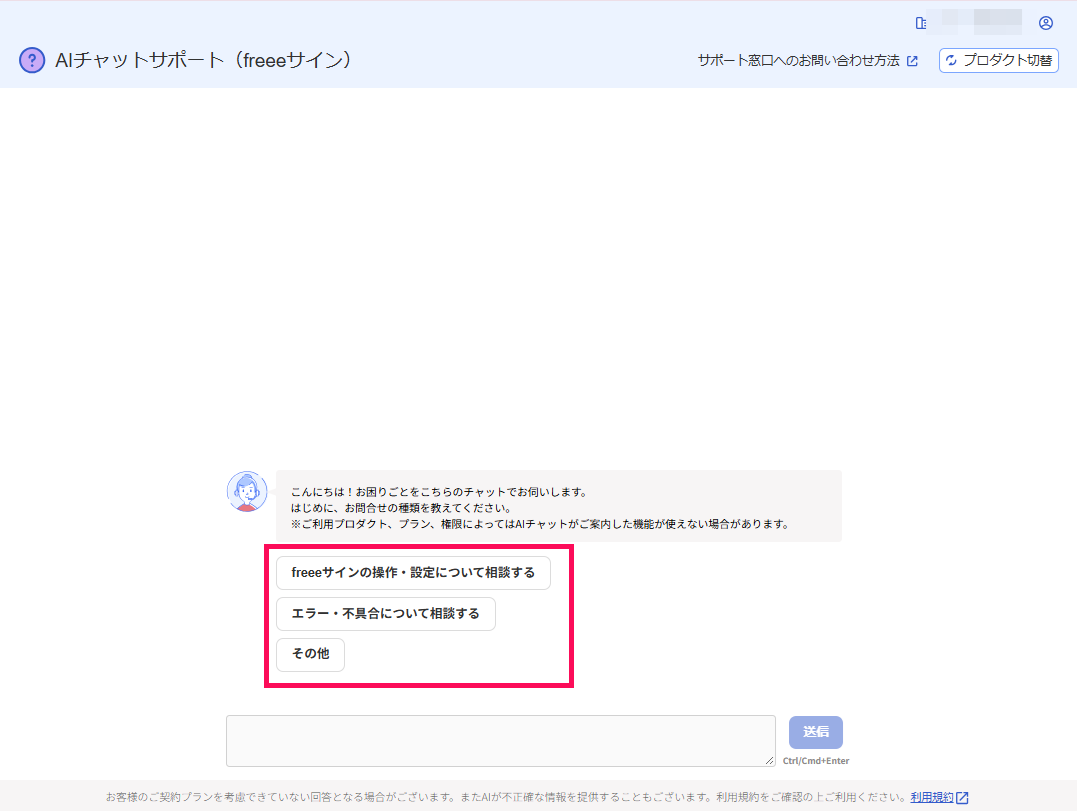This screenshot has height=811, width=1077.
Task: Click the external link icon after 利用規約
Action: [962, 797]
